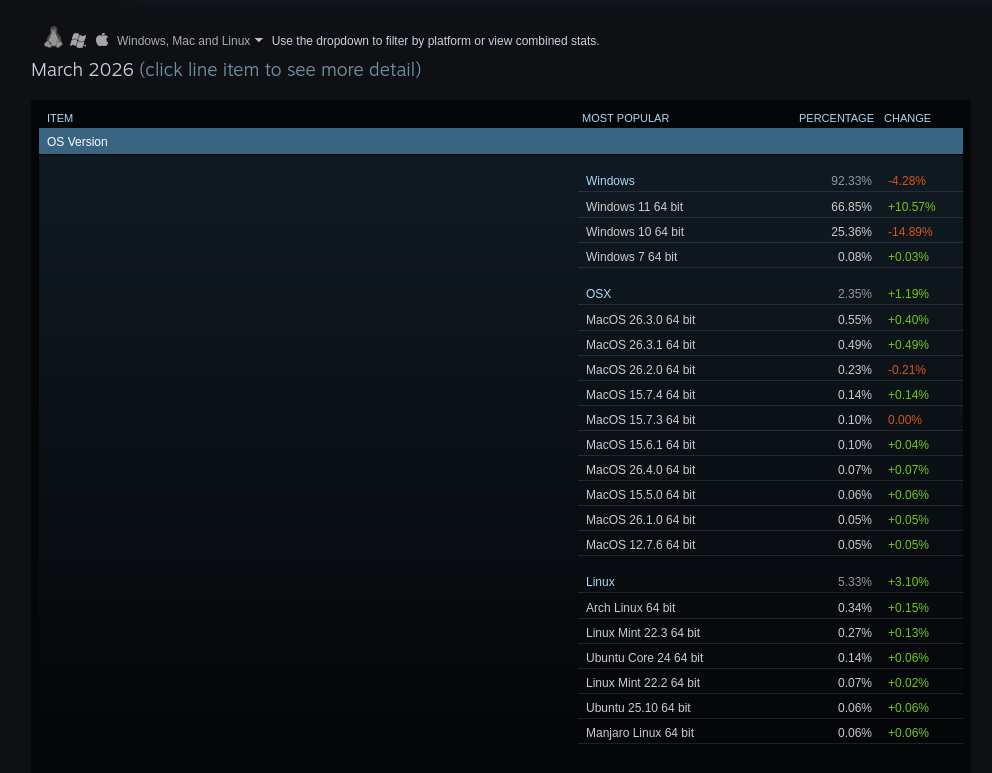Click the 0.34% Arch Linux percentage
This screenshot has height=773, width=992.
(x=855, y=607)
